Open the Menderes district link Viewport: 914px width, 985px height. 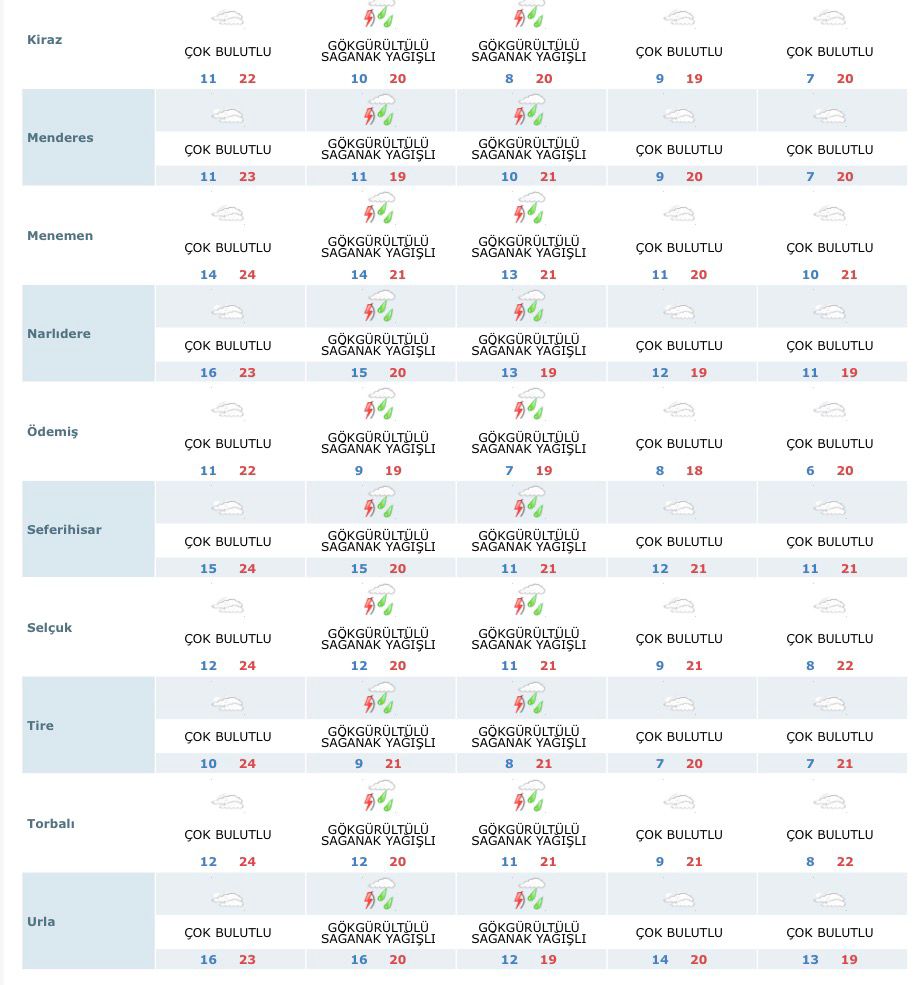(x=60, y=138)
